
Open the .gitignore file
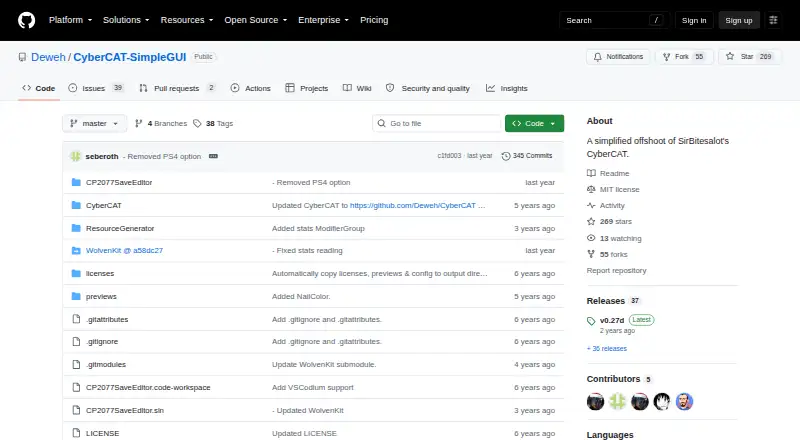click(102, 341)
